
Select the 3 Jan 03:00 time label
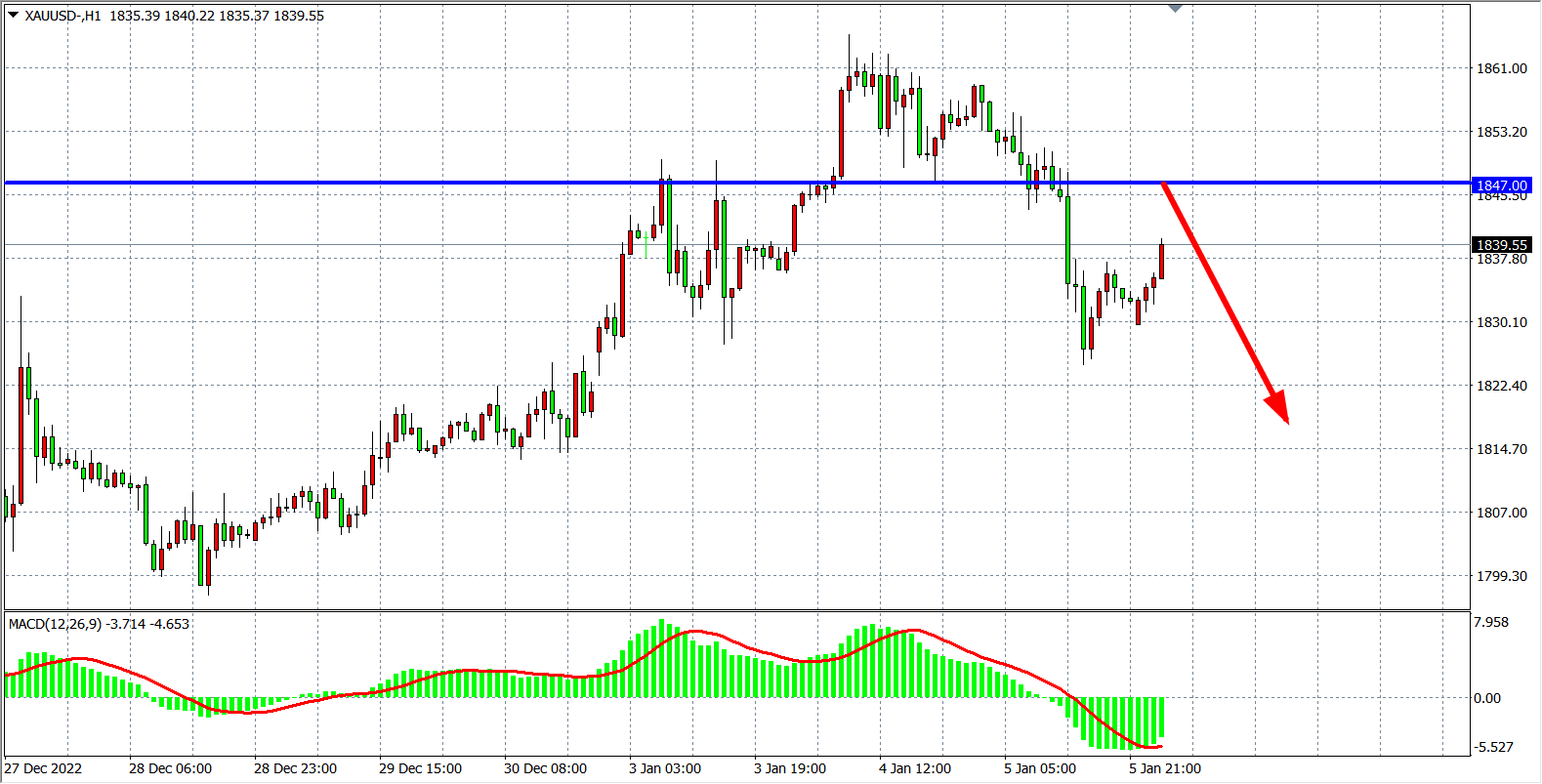coord(664,768)
